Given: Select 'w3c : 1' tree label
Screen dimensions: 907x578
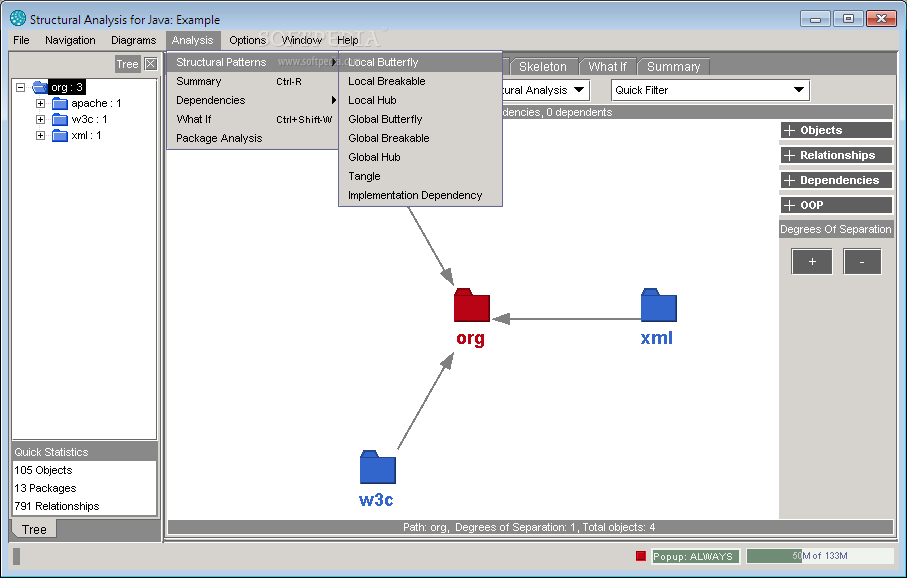Looking at the screenshot, I should (x=89, y=120).
